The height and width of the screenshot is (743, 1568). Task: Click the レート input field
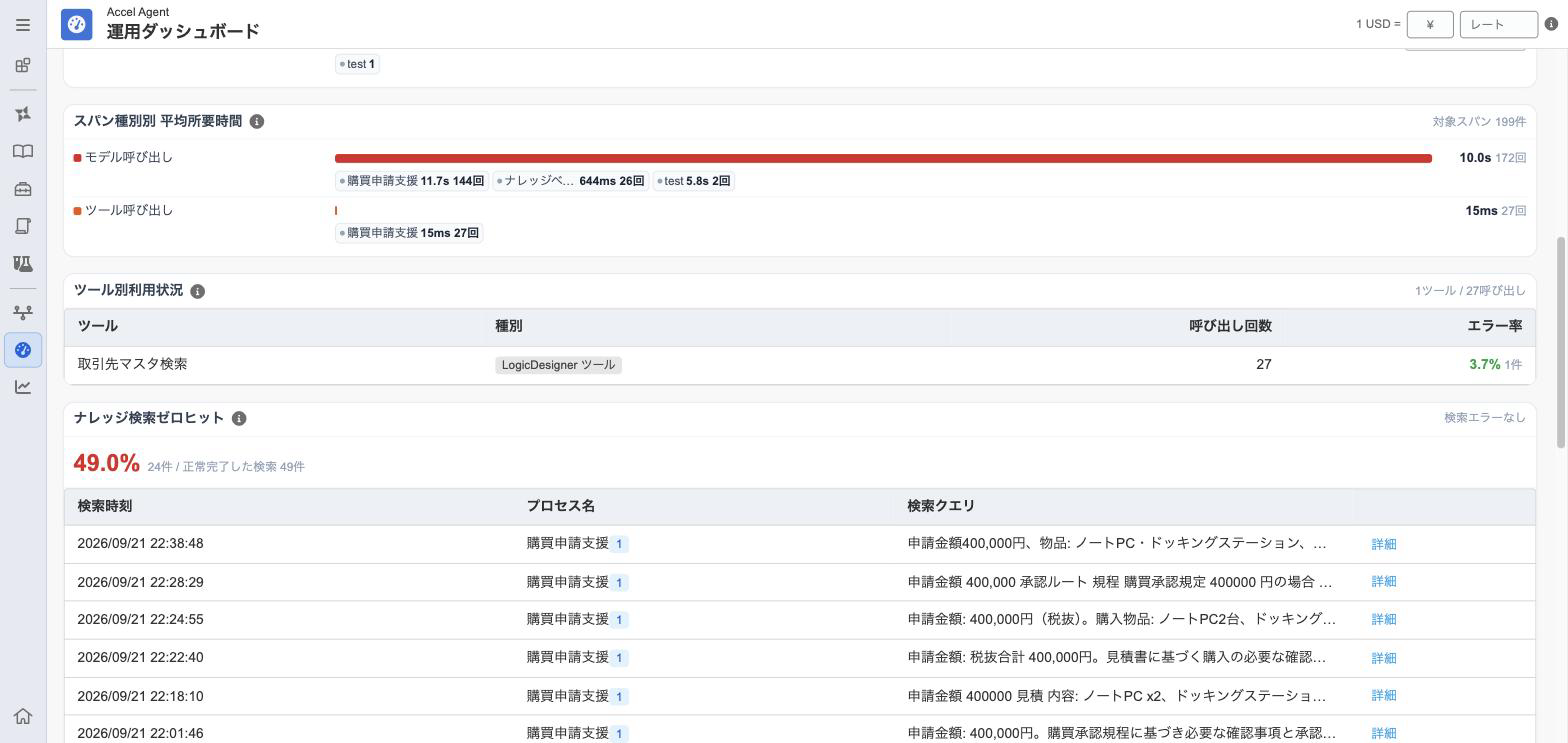tap(1498, 24)
